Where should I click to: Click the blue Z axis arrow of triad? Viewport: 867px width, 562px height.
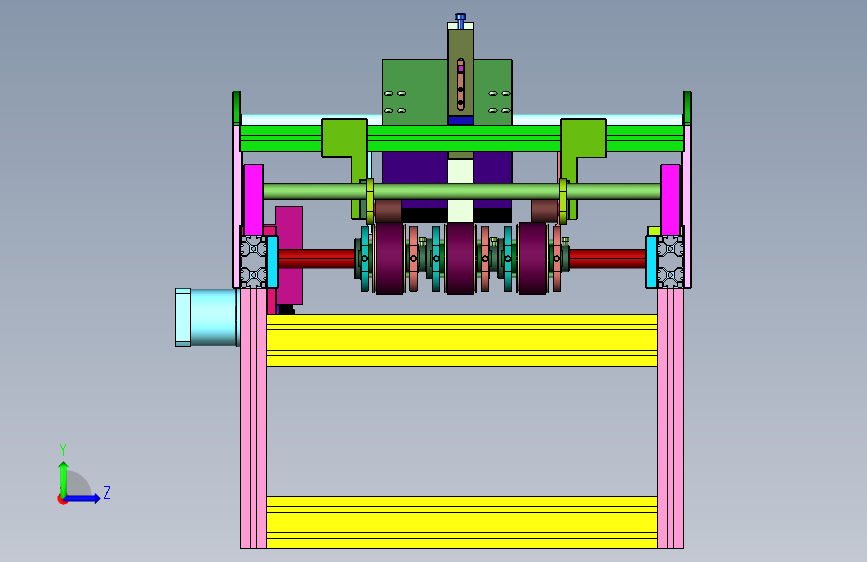coord(83,498)
